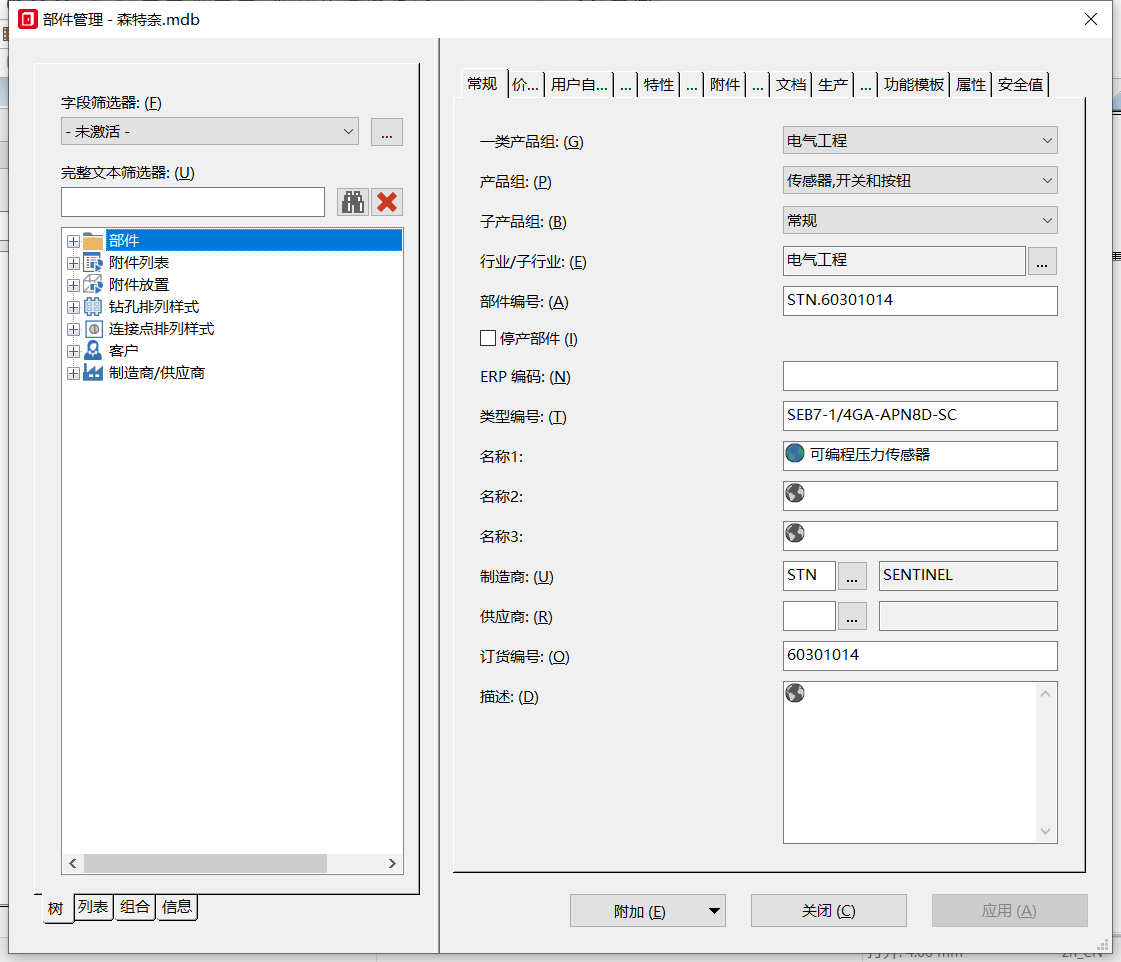Switch to the 文档 tab

pos(791,85)
